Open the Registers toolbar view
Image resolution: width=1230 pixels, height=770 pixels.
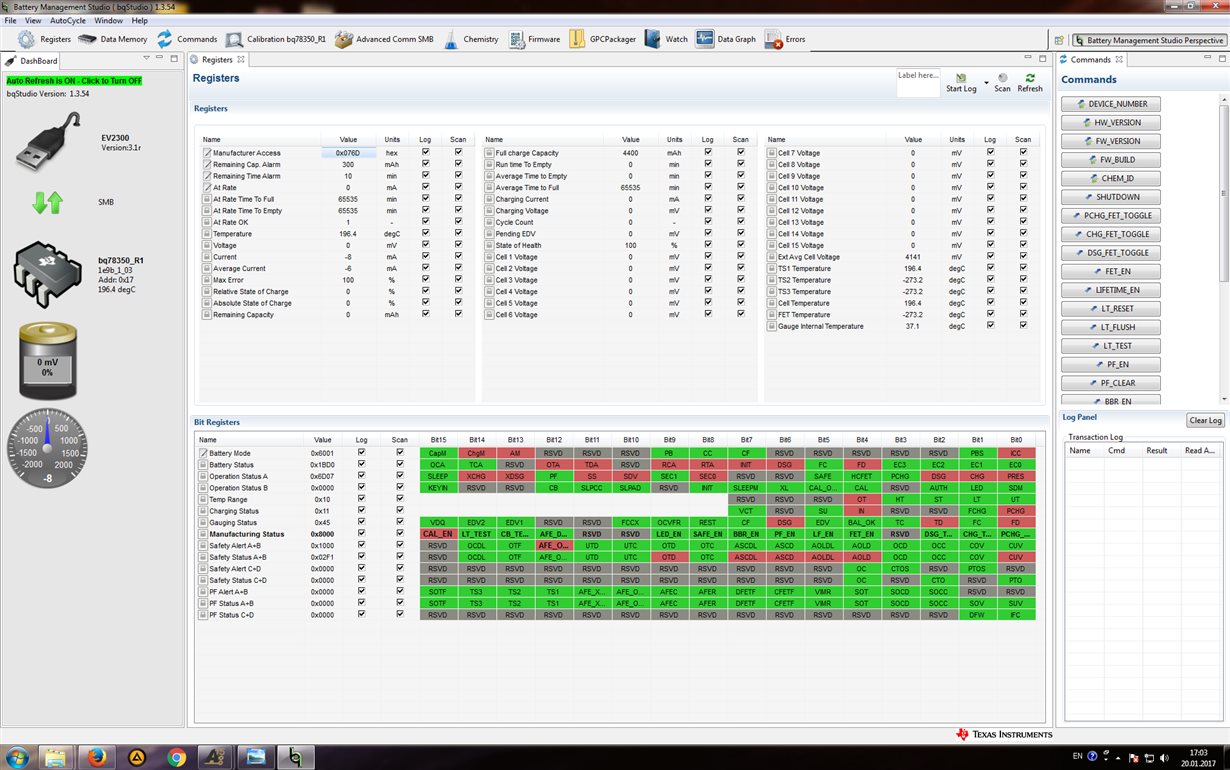(x=46, y=39)
